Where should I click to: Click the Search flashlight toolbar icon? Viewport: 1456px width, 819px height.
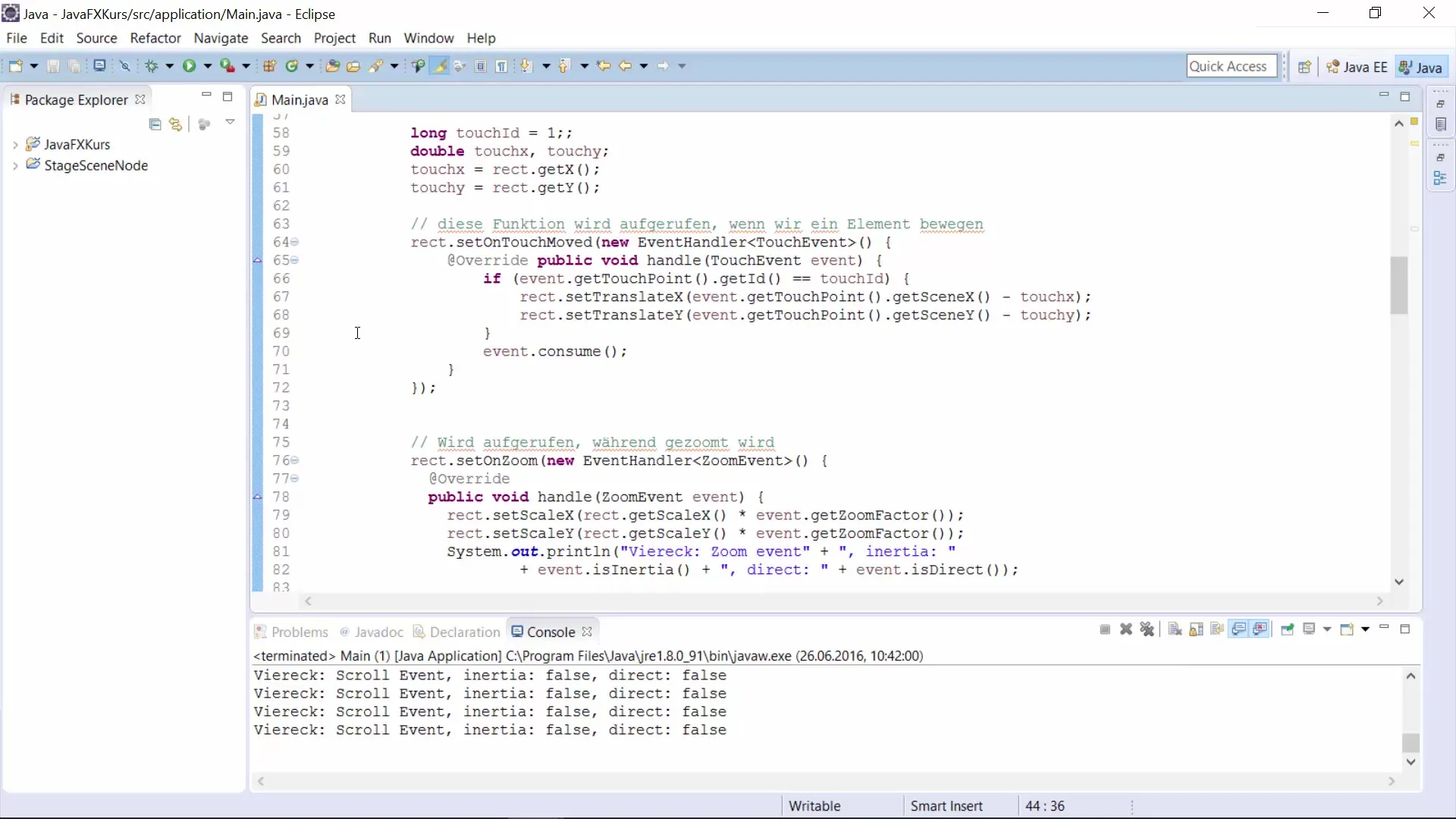coord(376,66)
